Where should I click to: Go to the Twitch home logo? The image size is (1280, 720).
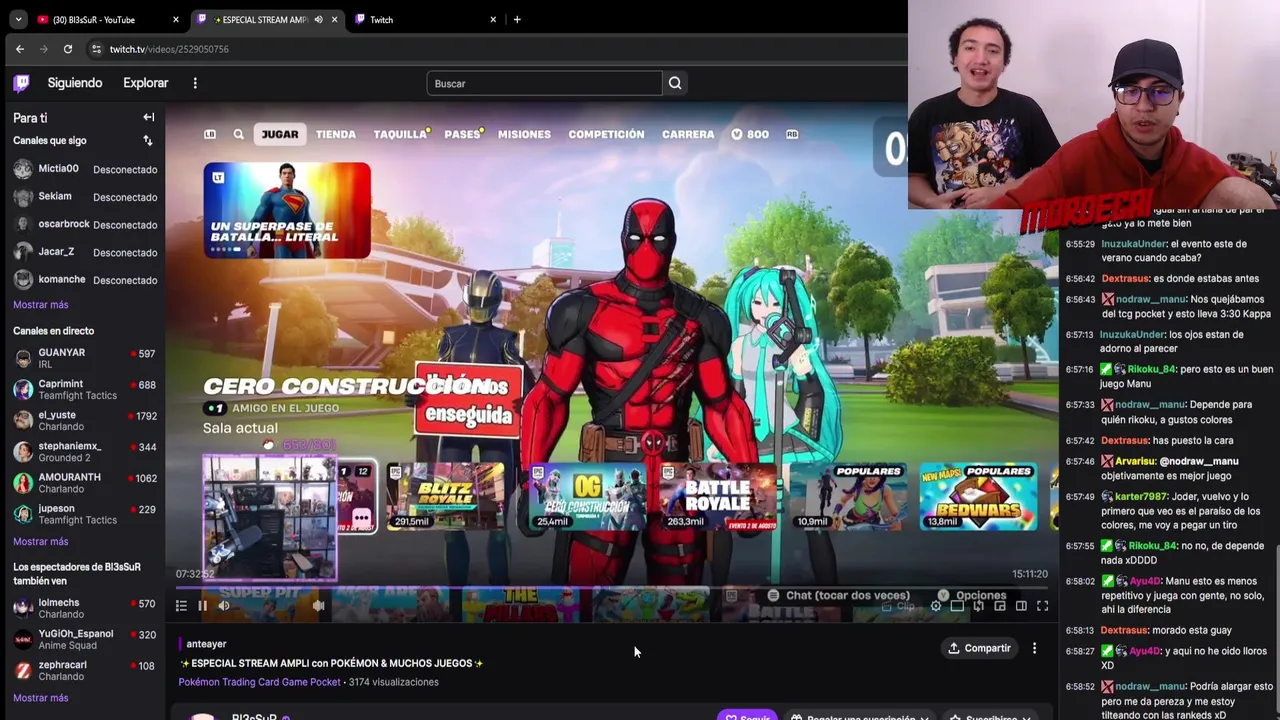(21, 83)
